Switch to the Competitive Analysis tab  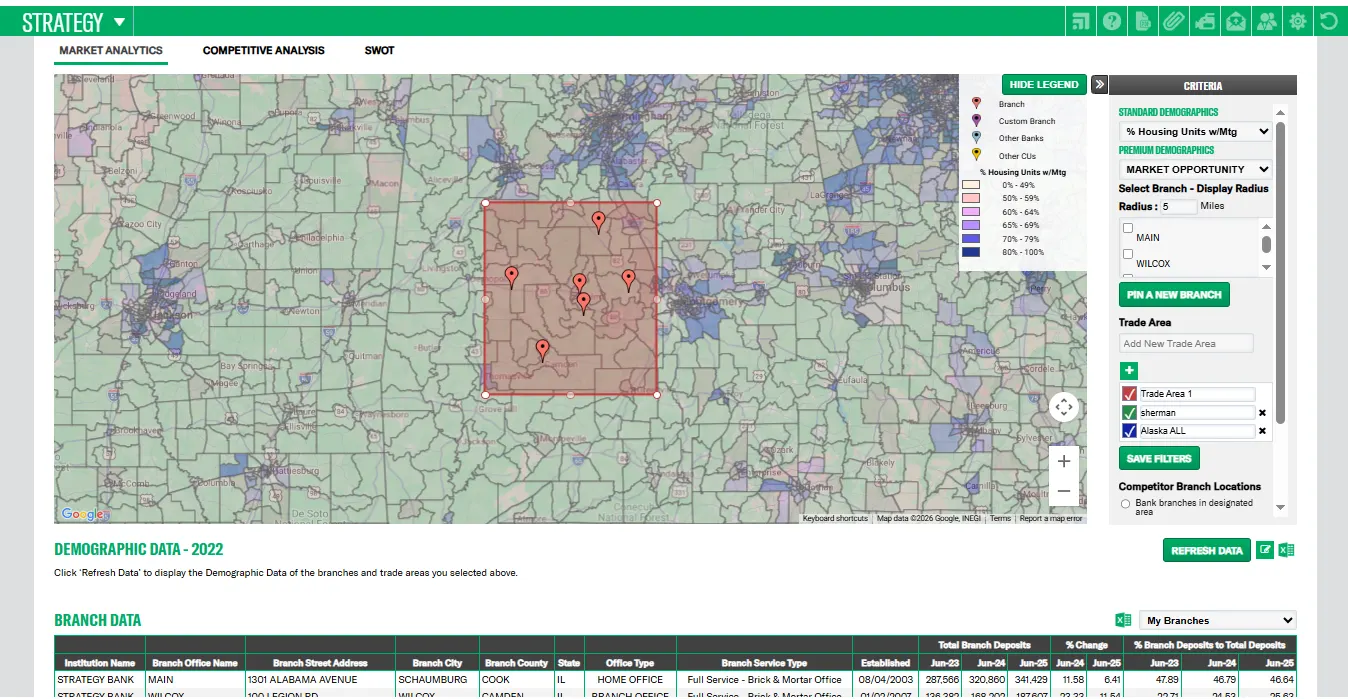tap(264, 50)
